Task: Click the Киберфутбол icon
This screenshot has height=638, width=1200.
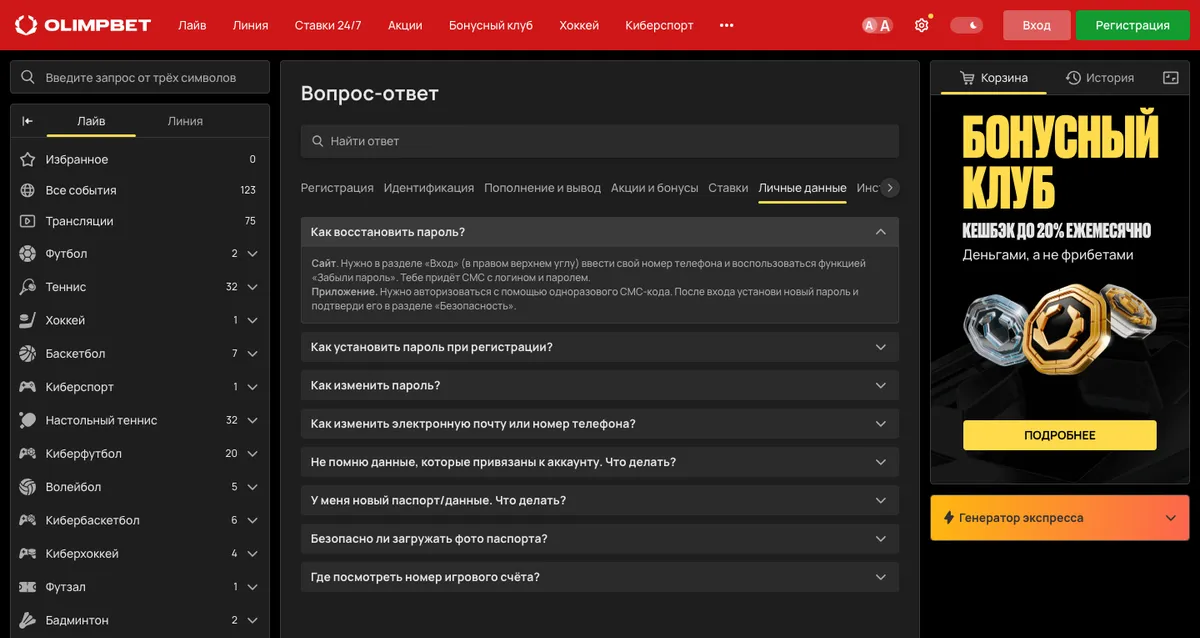Action: tap(28, 454)
